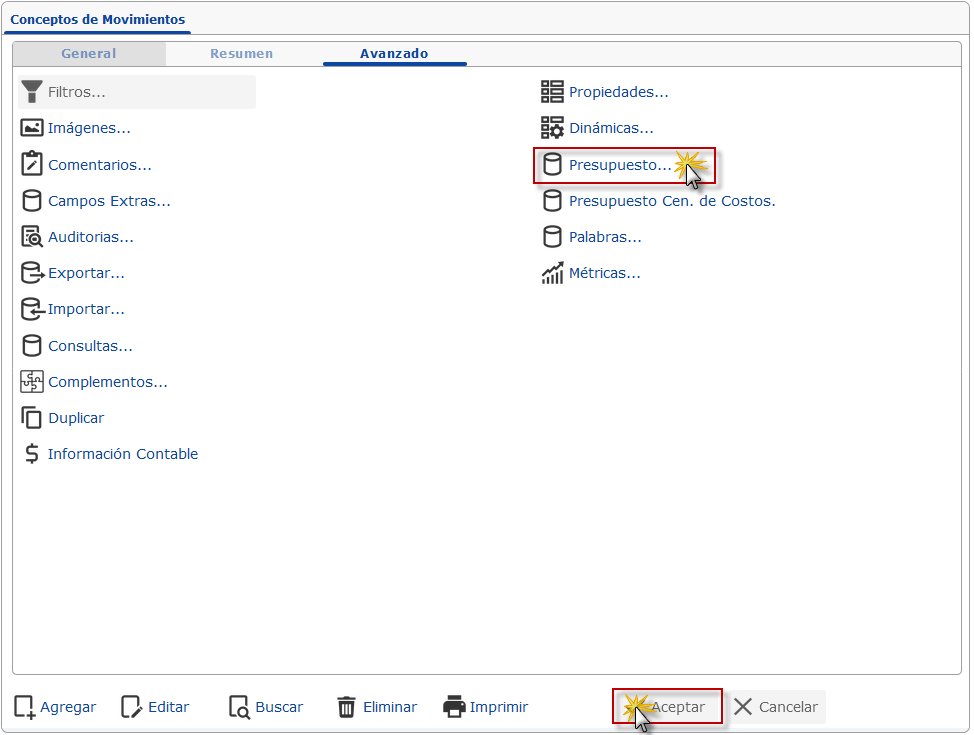Click the Auditorias magnifier document icon
This screenshot has width=974, height=735.
point(32,237)
